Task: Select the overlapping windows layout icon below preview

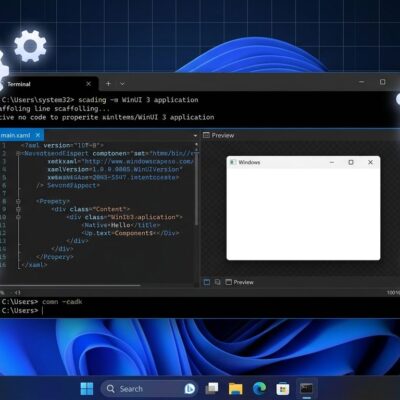Action: point(217,282)
